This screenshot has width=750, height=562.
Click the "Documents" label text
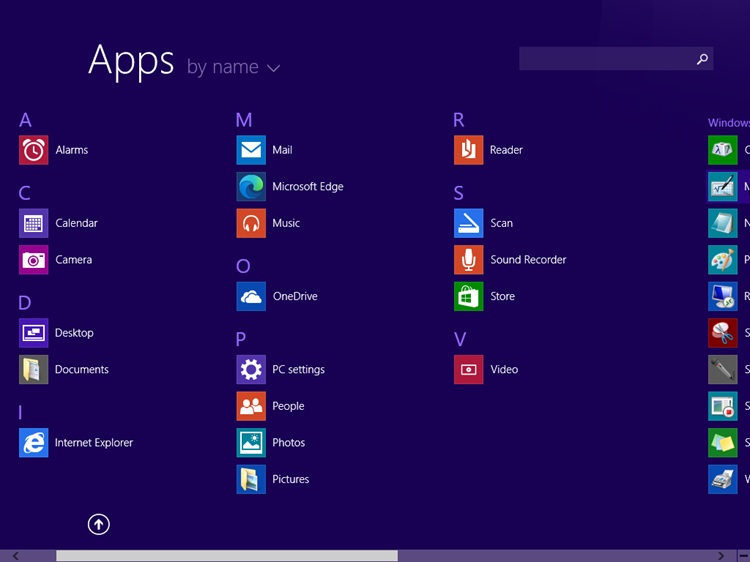[x=82, y=369]
